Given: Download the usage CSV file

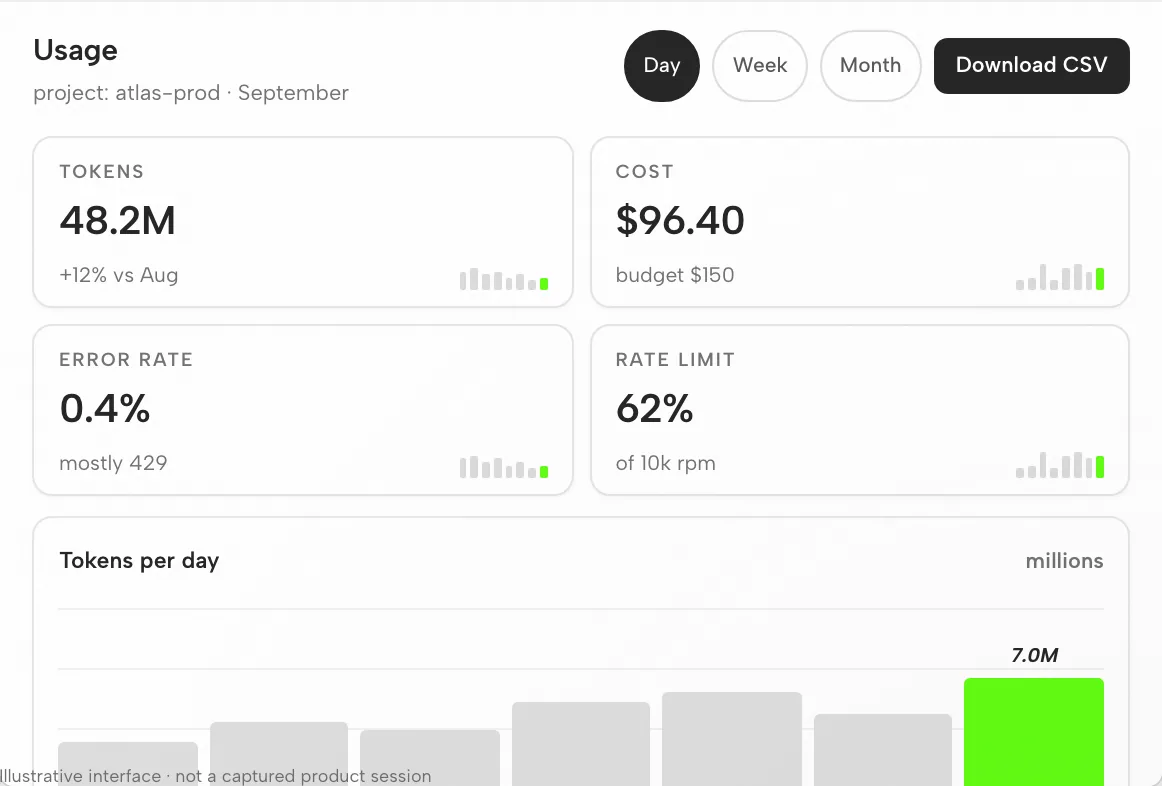Looking at the screenshot, I should [x=1032, y=66].
